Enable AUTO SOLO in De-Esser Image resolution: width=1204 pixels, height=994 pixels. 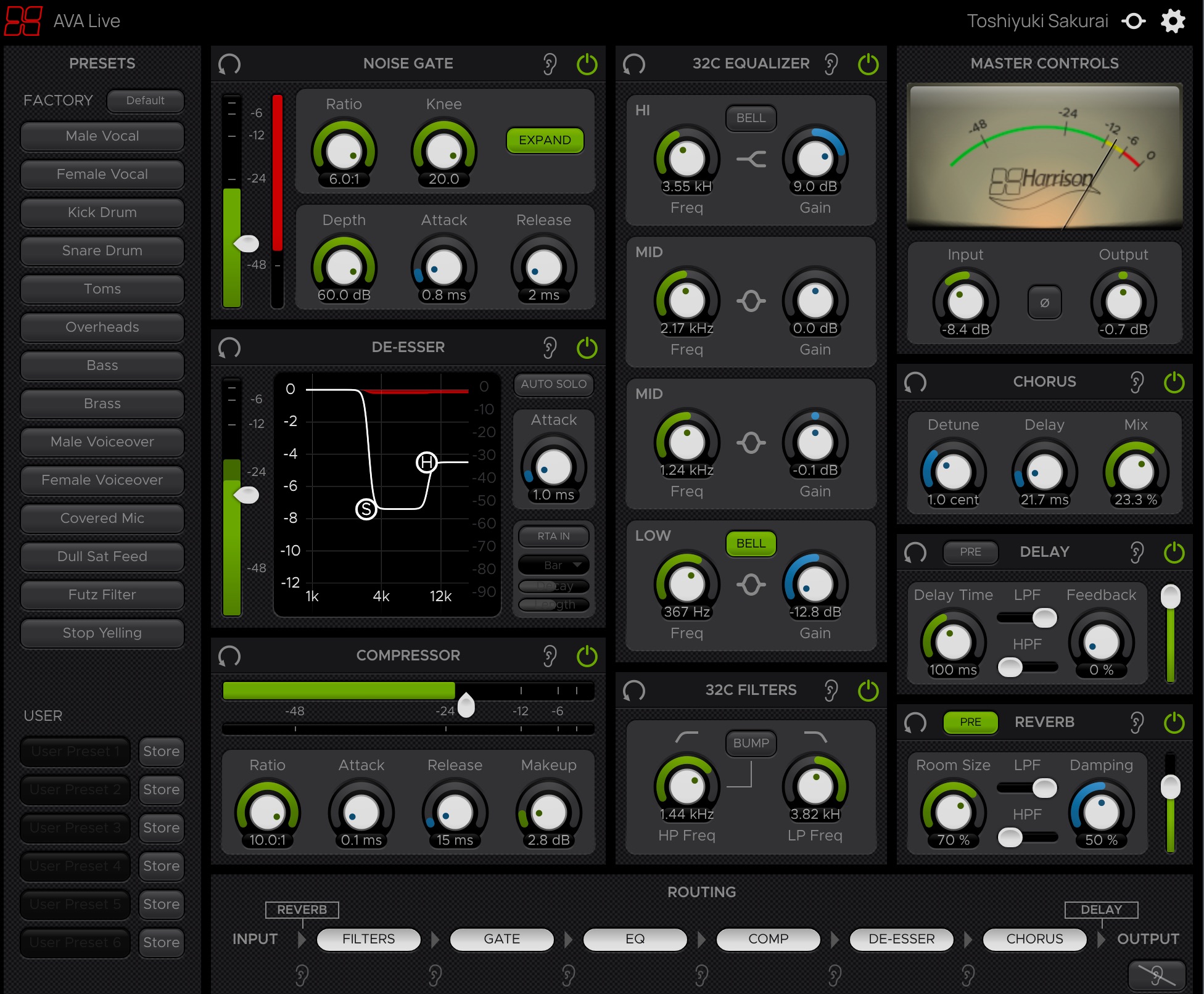[x=553, y=384]
